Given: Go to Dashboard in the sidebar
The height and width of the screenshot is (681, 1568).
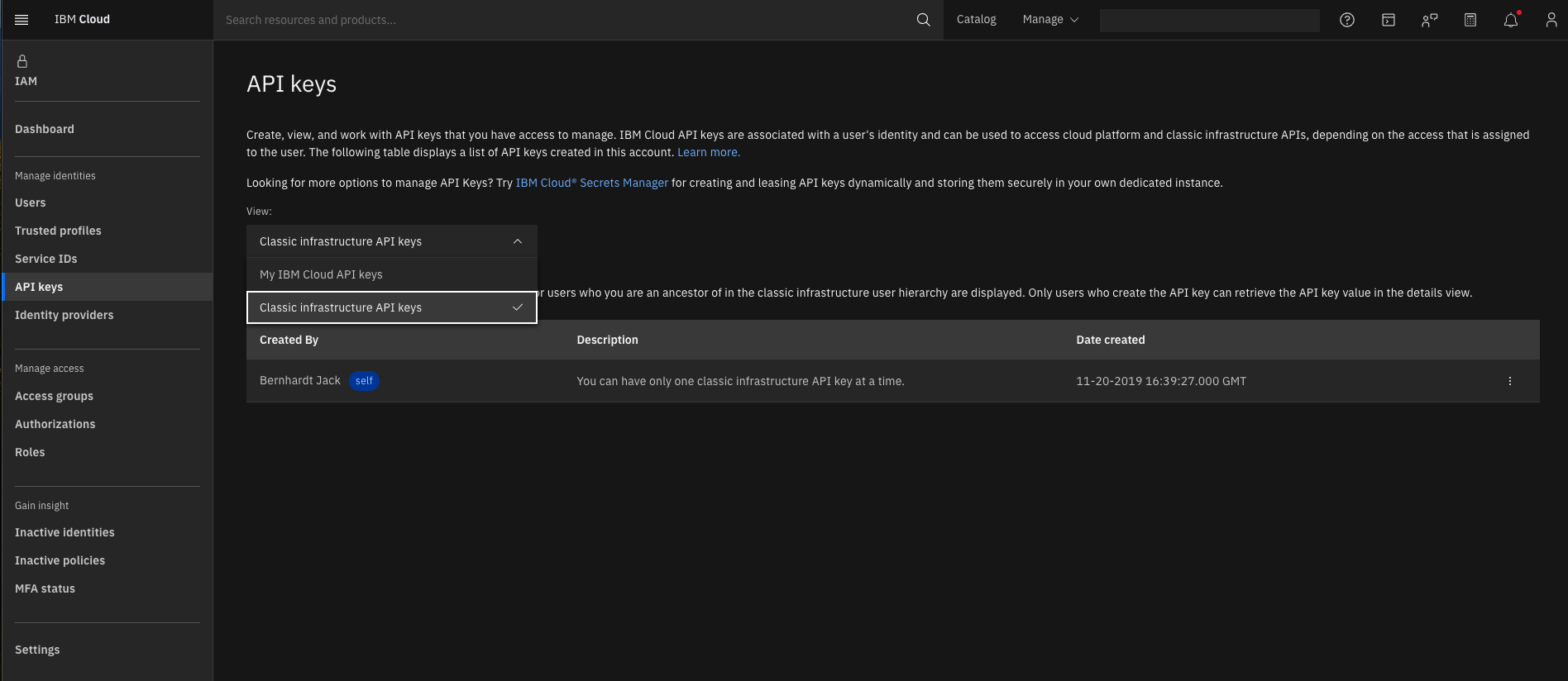Looking at the screenshot, I should pos(45,129).
